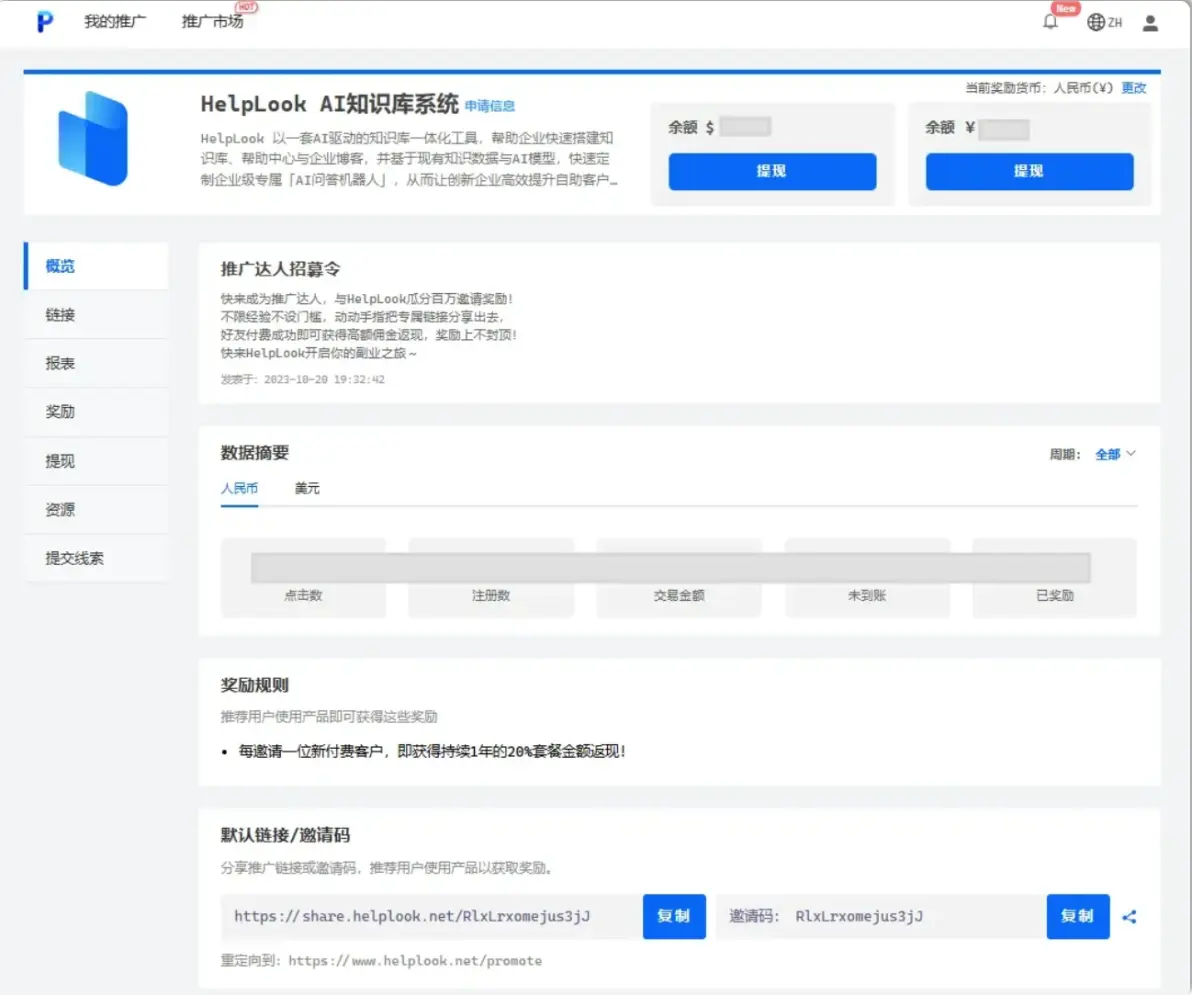Switch to the 美元 currency tab

[x=307, y=488]
